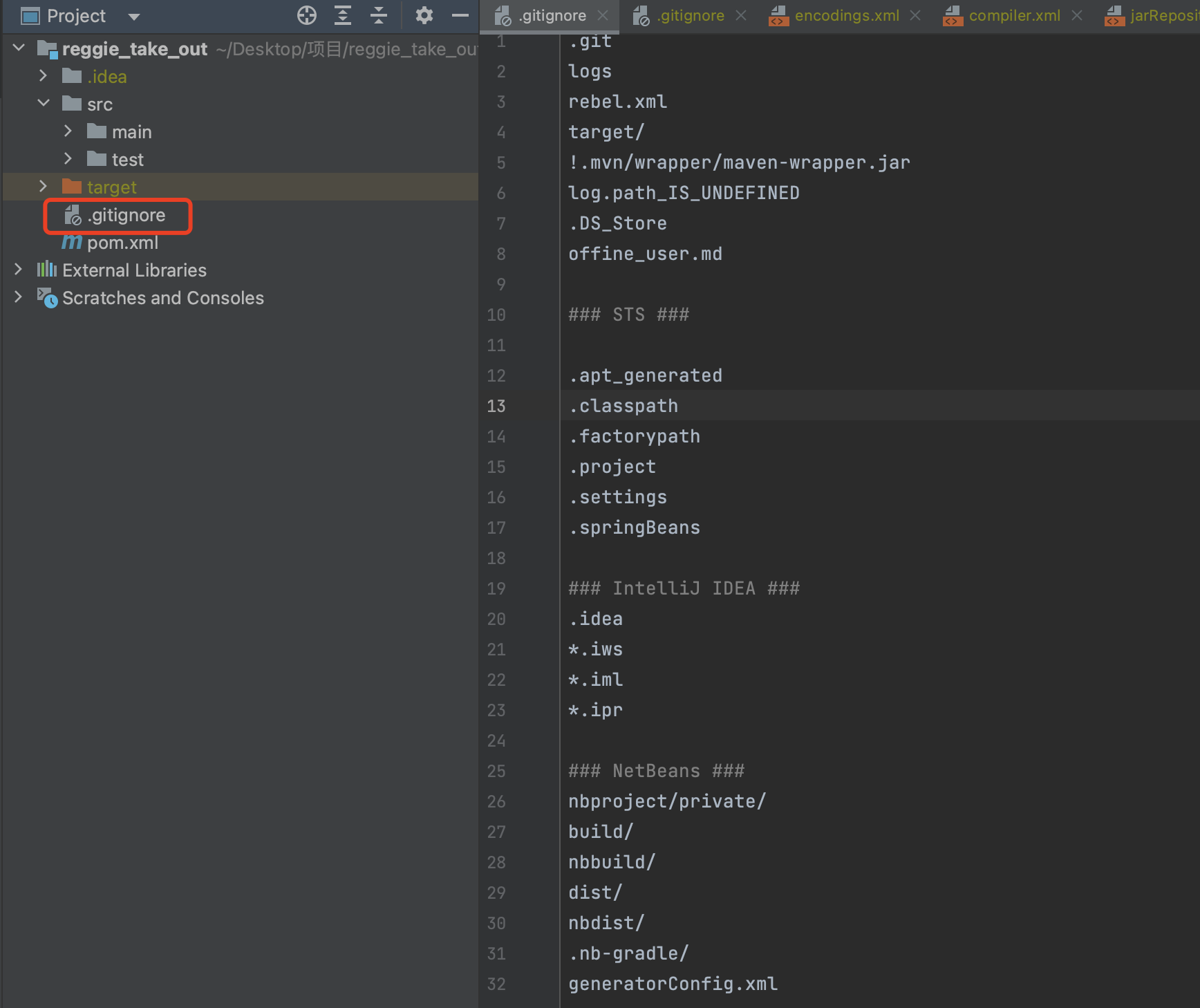Switch to the compiler.xml tab
The width and height of the screenshot is (1200, 1008).
1013,16
